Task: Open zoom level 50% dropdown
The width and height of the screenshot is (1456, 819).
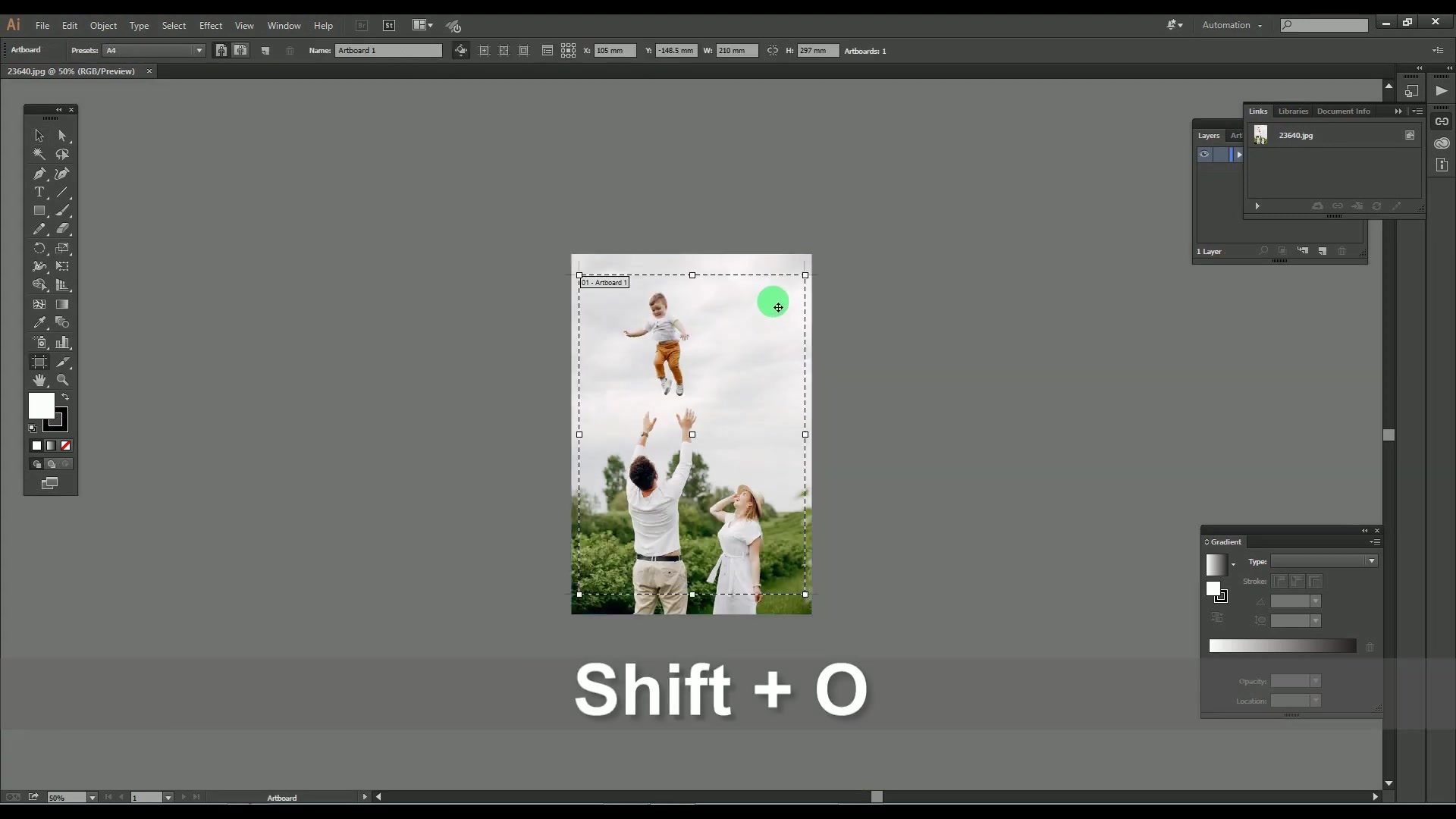Action: pyautogui.click(x=92, y=798)
